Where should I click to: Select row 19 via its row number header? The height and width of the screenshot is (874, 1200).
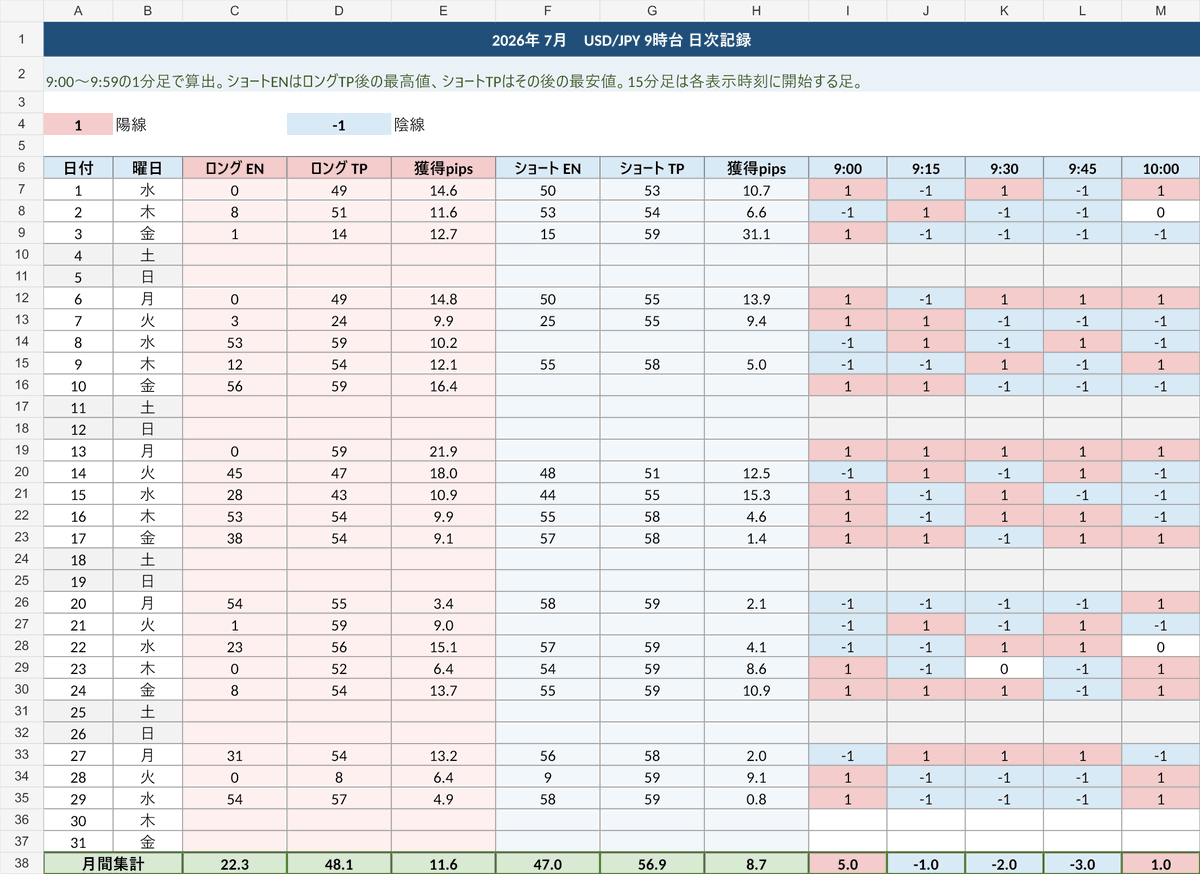click(x=22, y=450)
